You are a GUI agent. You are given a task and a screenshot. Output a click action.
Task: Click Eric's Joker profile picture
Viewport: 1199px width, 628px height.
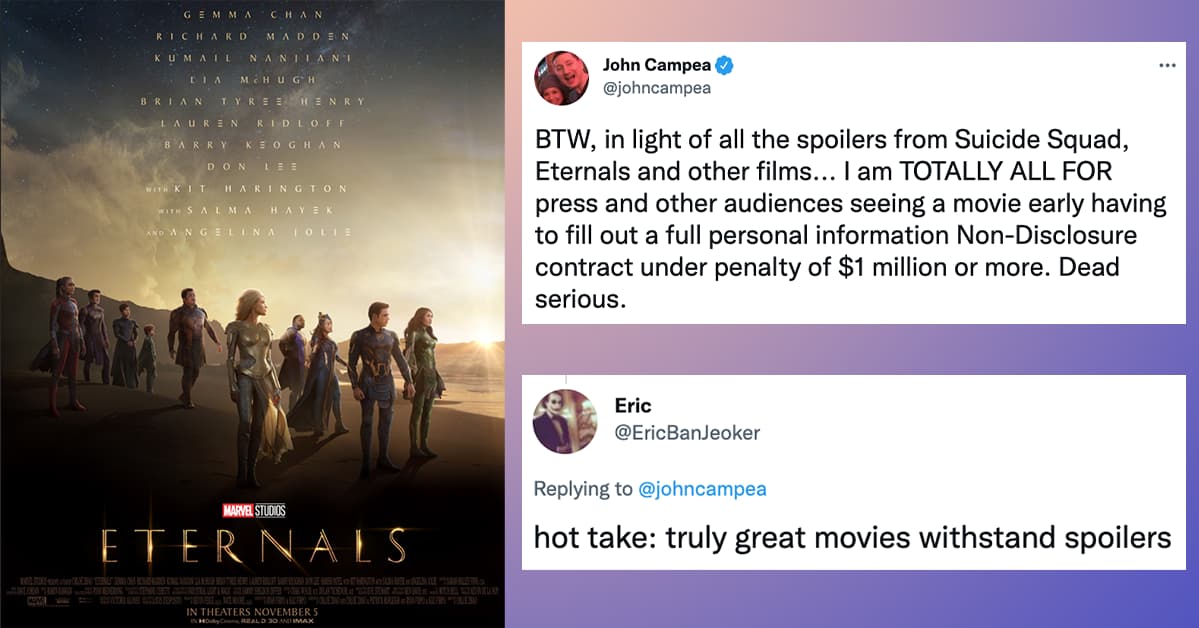[564, 421]
